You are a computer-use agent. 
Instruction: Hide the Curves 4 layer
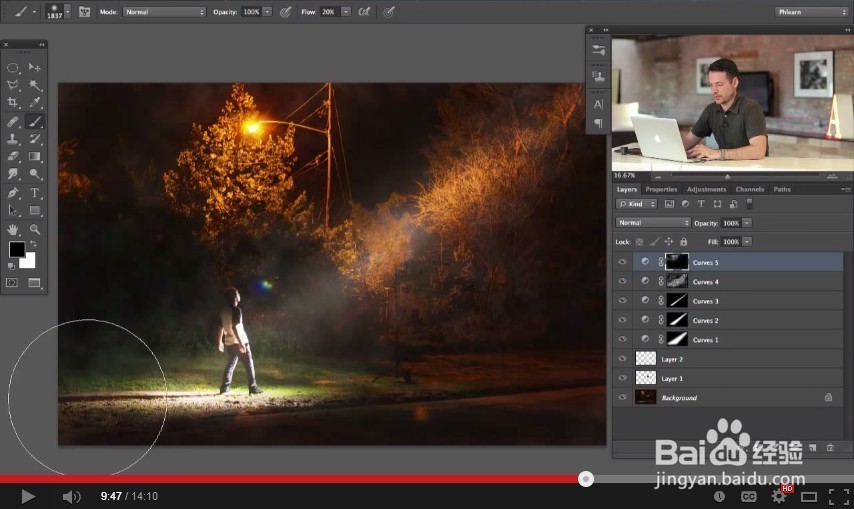622,281
